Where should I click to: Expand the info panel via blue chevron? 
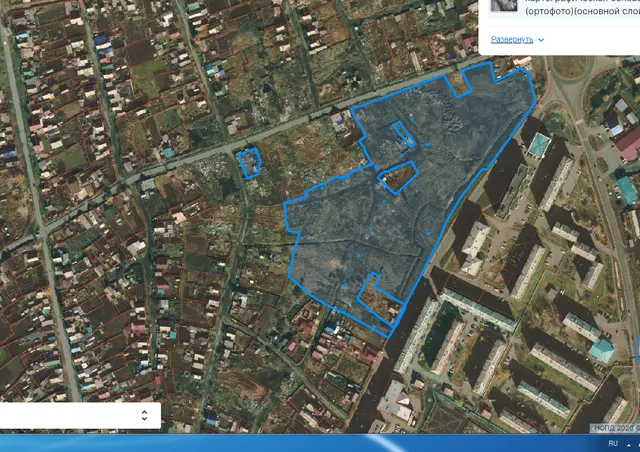541,40
